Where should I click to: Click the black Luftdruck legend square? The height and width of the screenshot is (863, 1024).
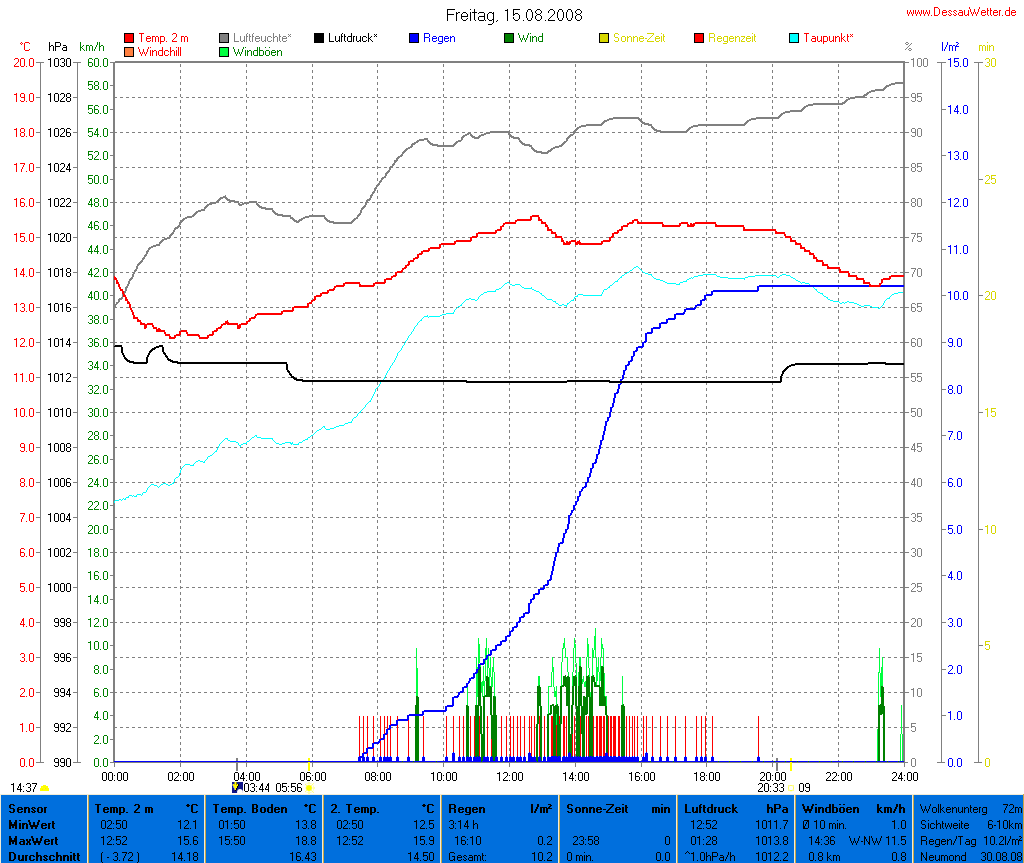click(x=319, y=38)
